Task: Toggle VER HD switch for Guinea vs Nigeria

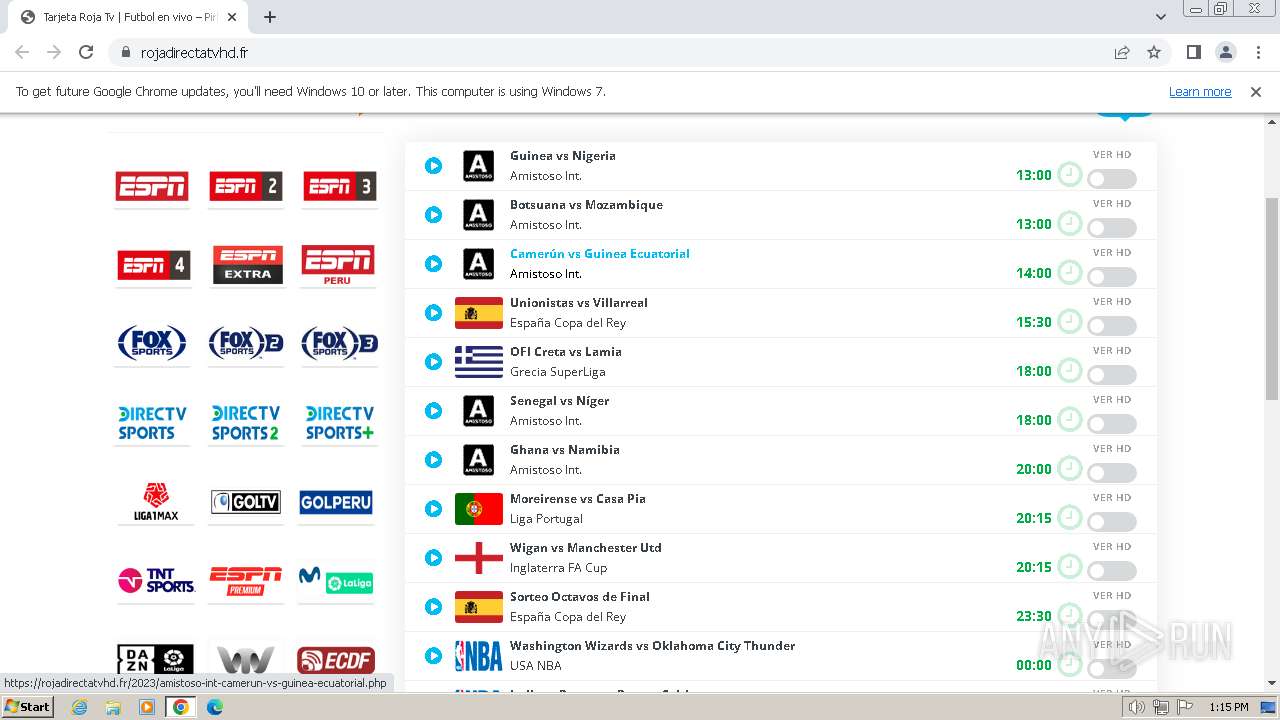Action: tap(1112, 179)
